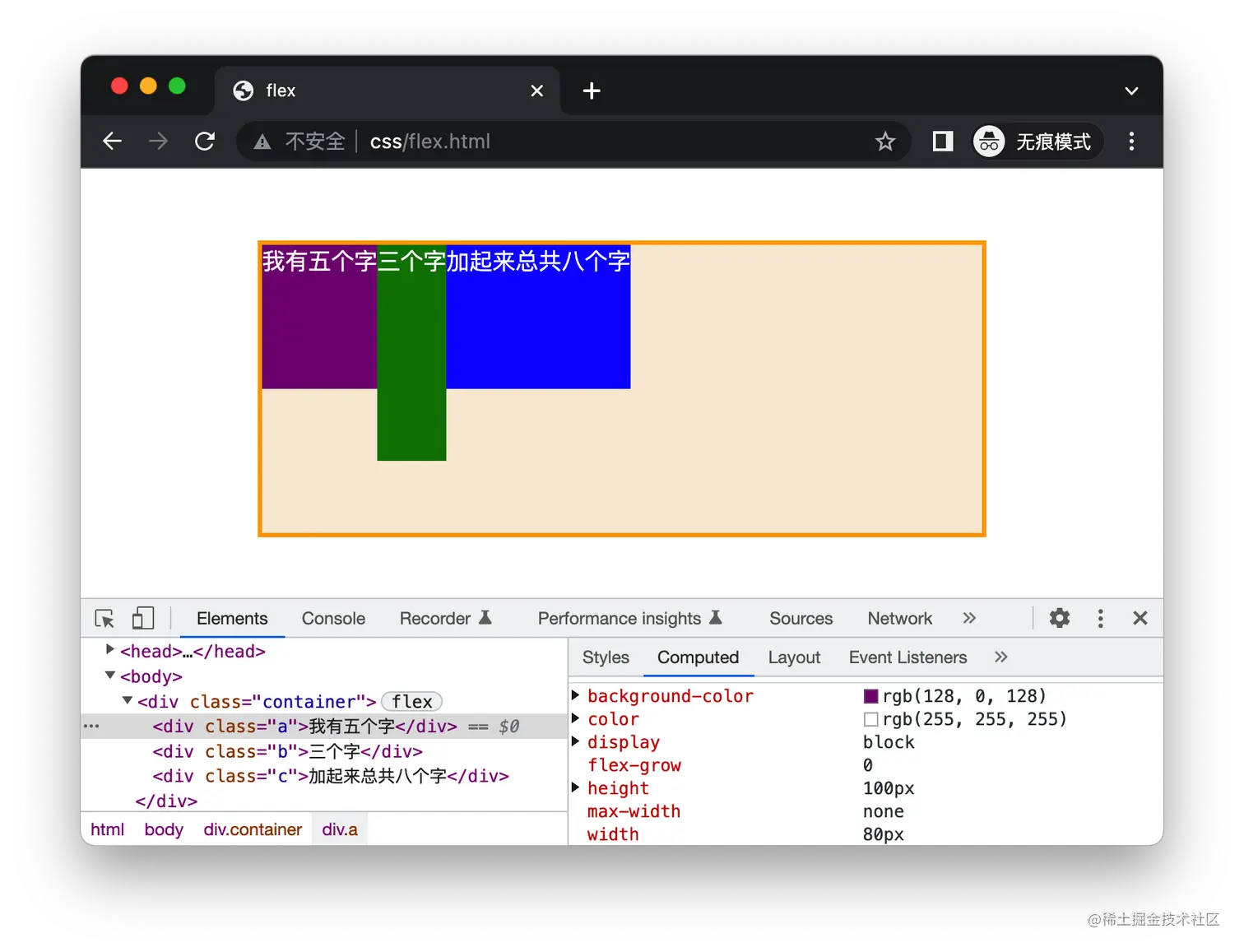Click the ellipsis actions on selected row

point(91,727)
